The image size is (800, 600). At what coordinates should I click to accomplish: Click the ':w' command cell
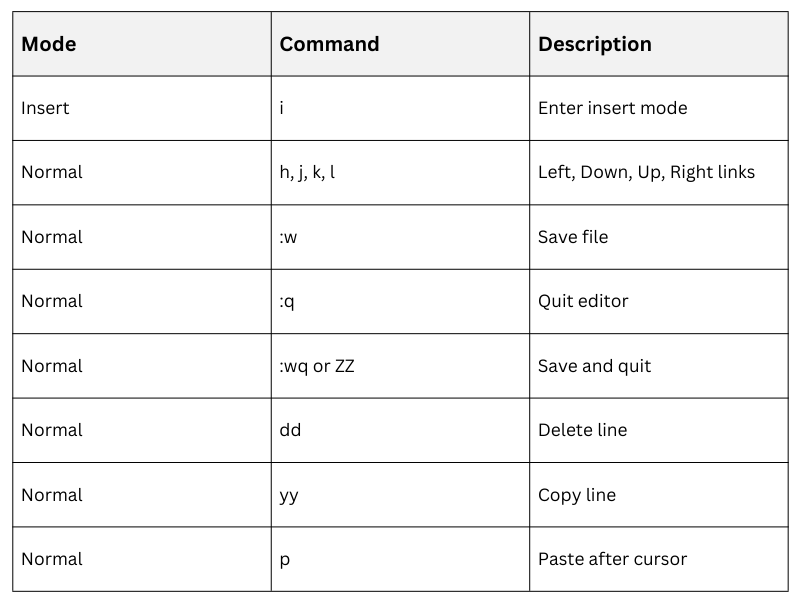pos(289,237)
